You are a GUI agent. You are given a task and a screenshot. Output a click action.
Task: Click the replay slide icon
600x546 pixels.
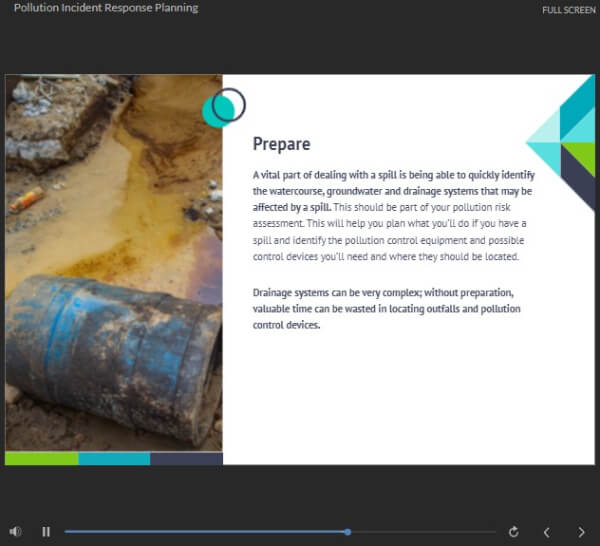(x=514, y=532)
